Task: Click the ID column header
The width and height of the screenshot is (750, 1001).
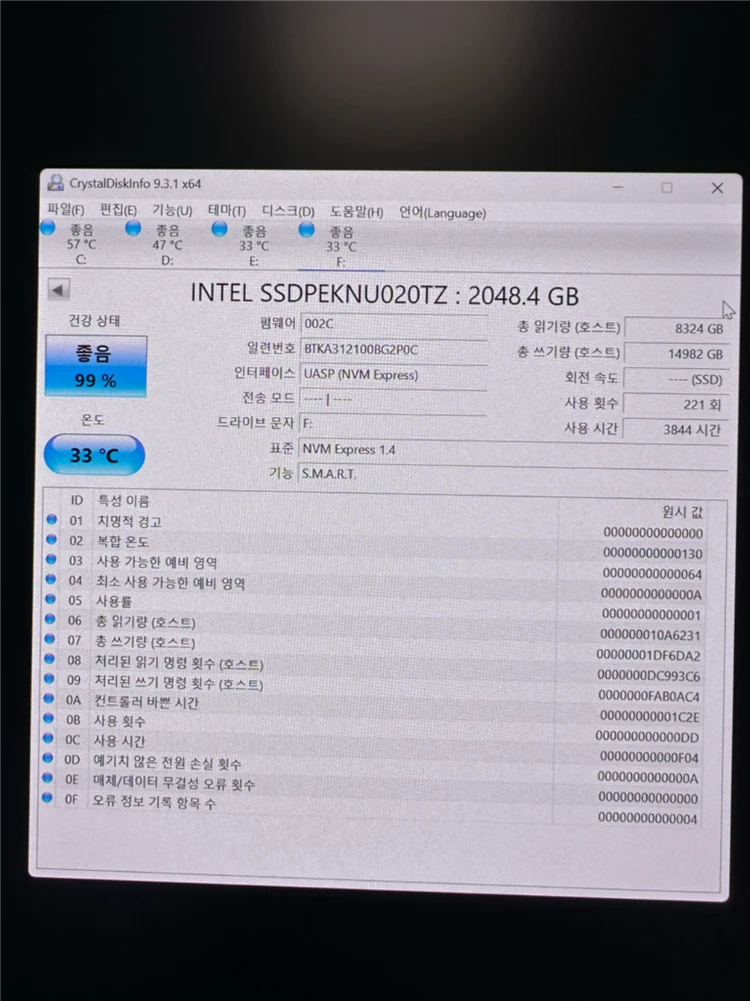Action: click(x=77, y=500)
